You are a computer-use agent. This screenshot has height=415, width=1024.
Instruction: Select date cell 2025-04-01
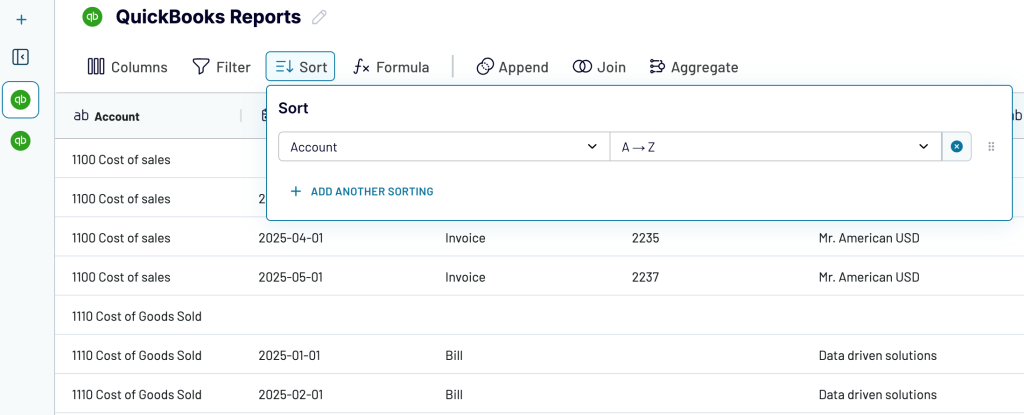point(291,238)
